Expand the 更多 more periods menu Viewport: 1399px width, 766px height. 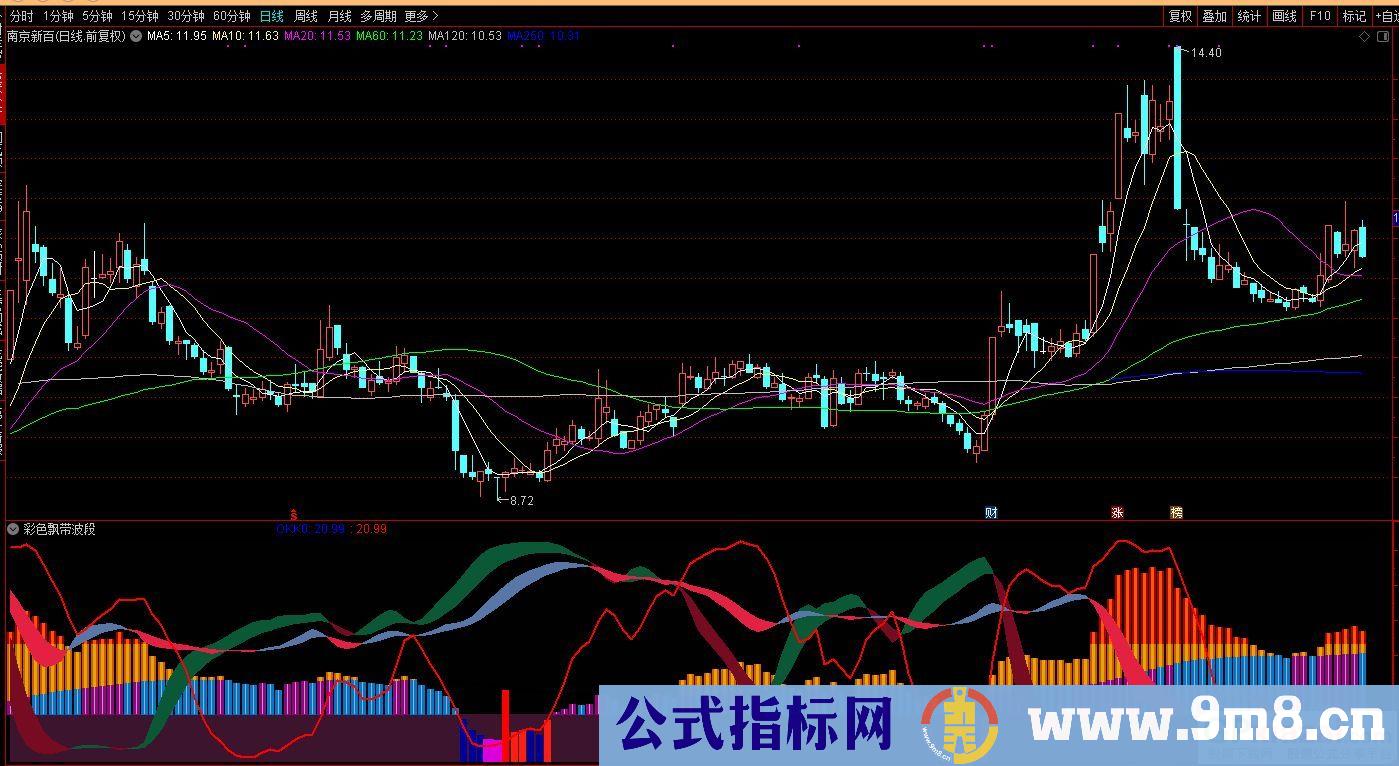[421, 16]
